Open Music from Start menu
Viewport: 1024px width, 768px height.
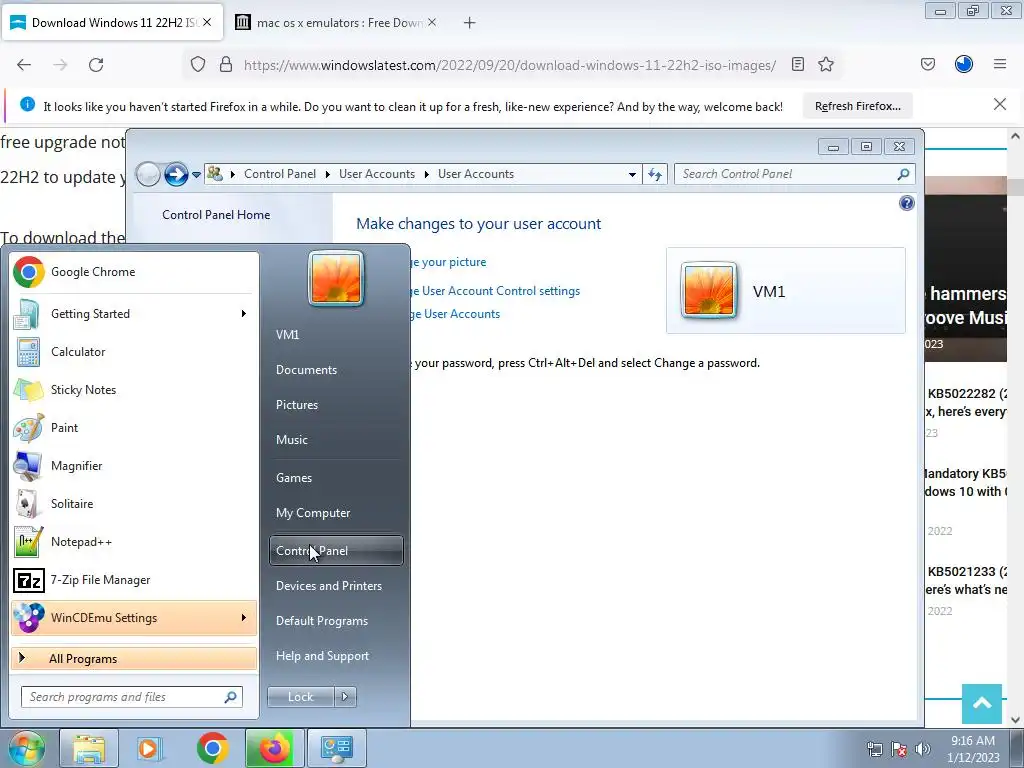pyautogui.click(x=336, y=440)
